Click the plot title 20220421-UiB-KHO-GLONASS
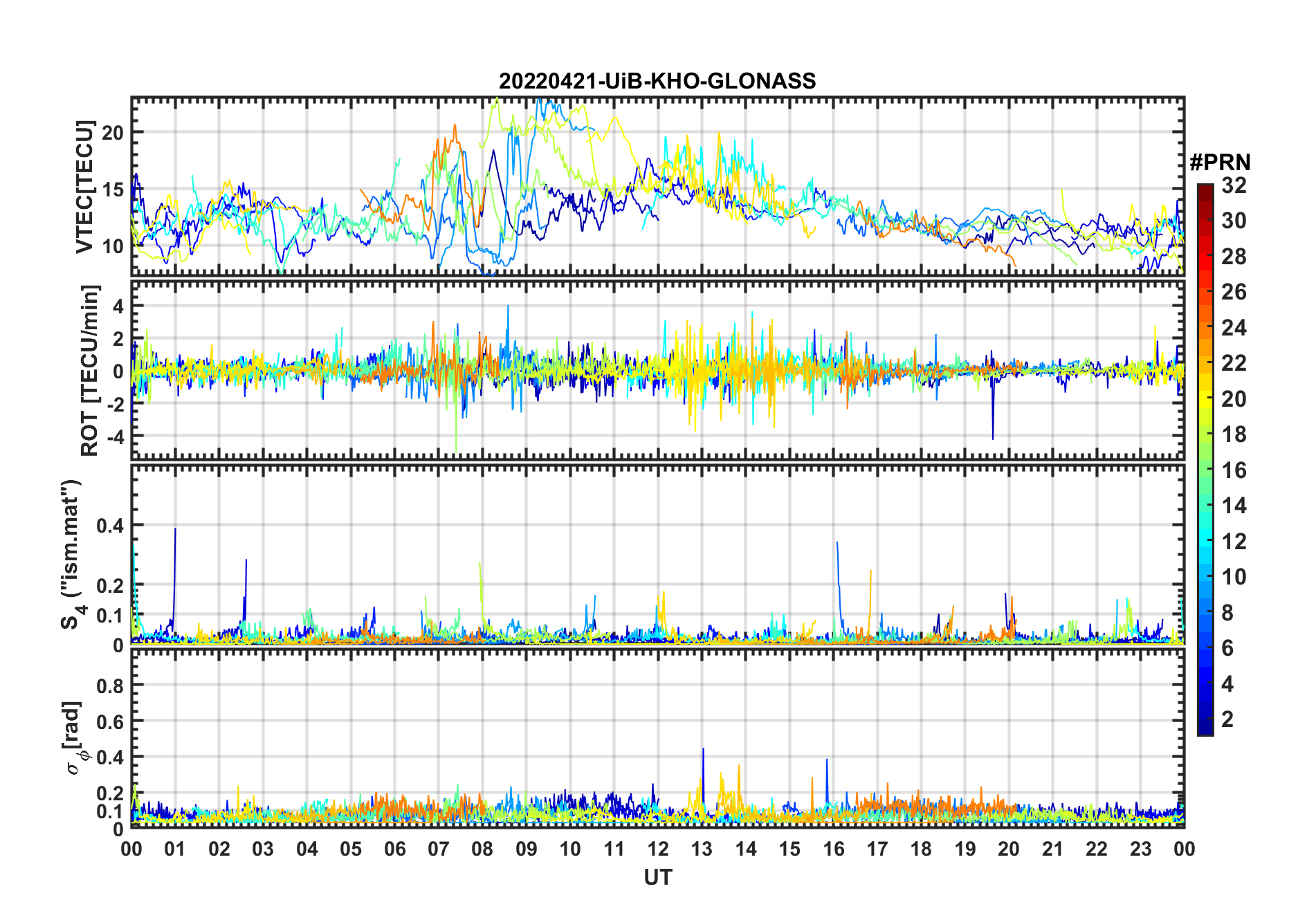 tap(657, 82)
